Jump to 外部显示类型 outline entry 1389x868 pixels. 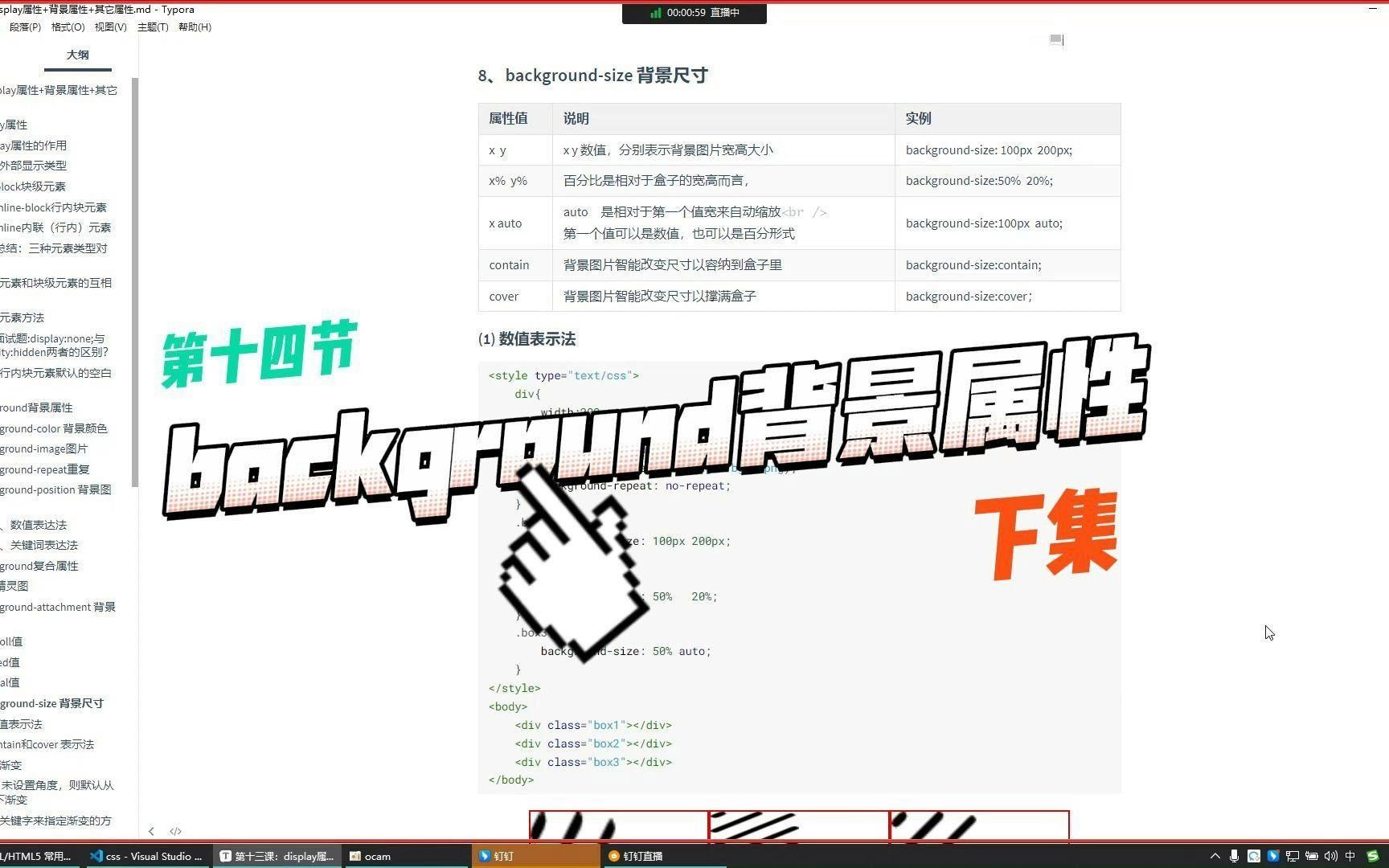pyautogui.click(x=33, y=166)
